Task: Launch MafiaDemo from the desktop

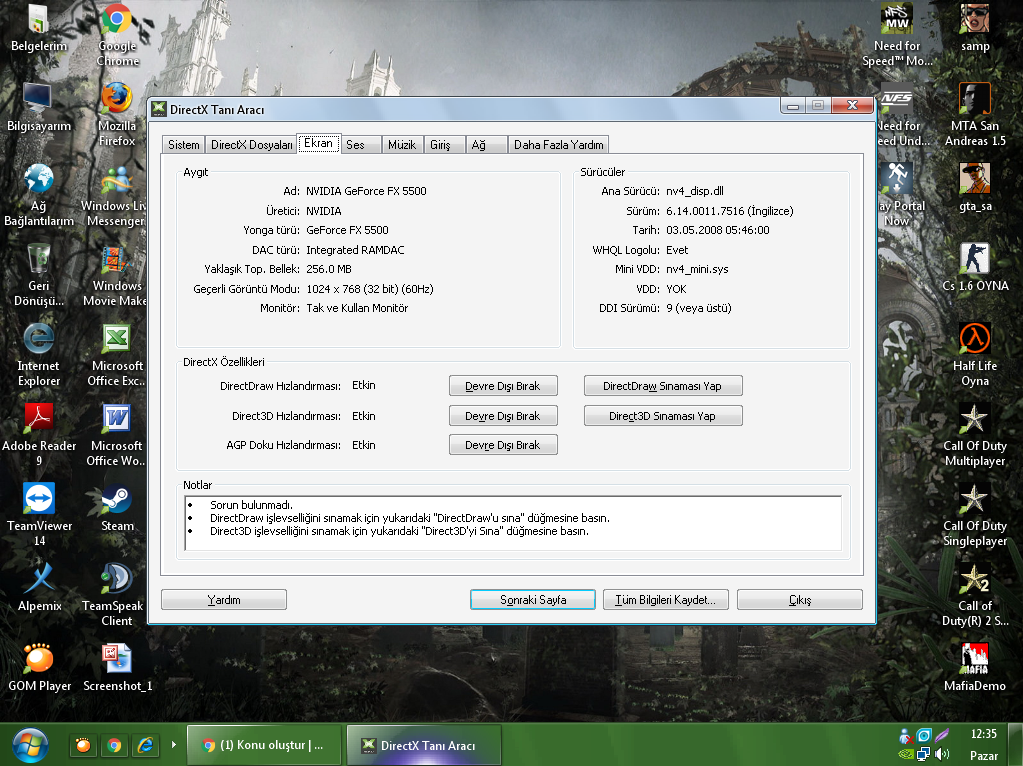Action: [975, 668]
